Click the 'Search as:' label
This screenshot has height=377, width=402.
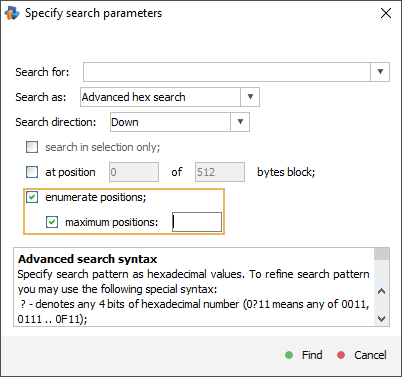tap(41, 97)
